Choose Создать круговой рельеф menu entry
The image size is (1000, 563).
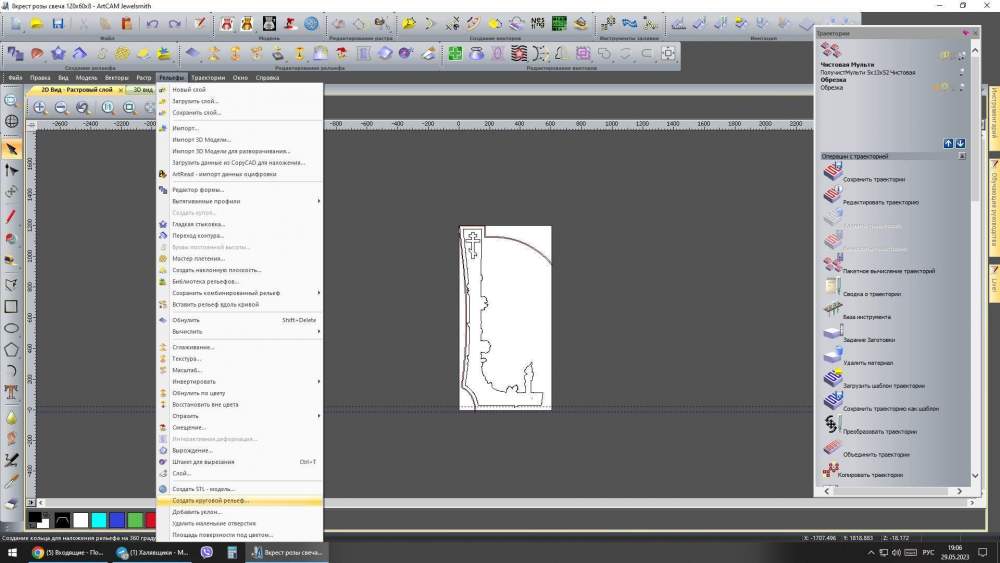[210, 500]
